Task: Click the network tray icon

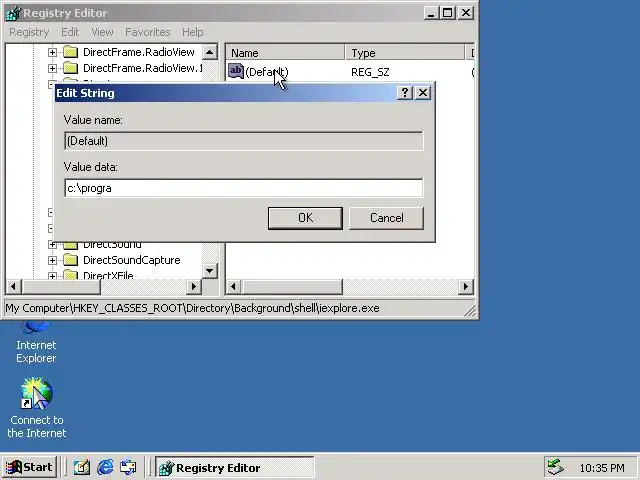Action: pos(556,467)
